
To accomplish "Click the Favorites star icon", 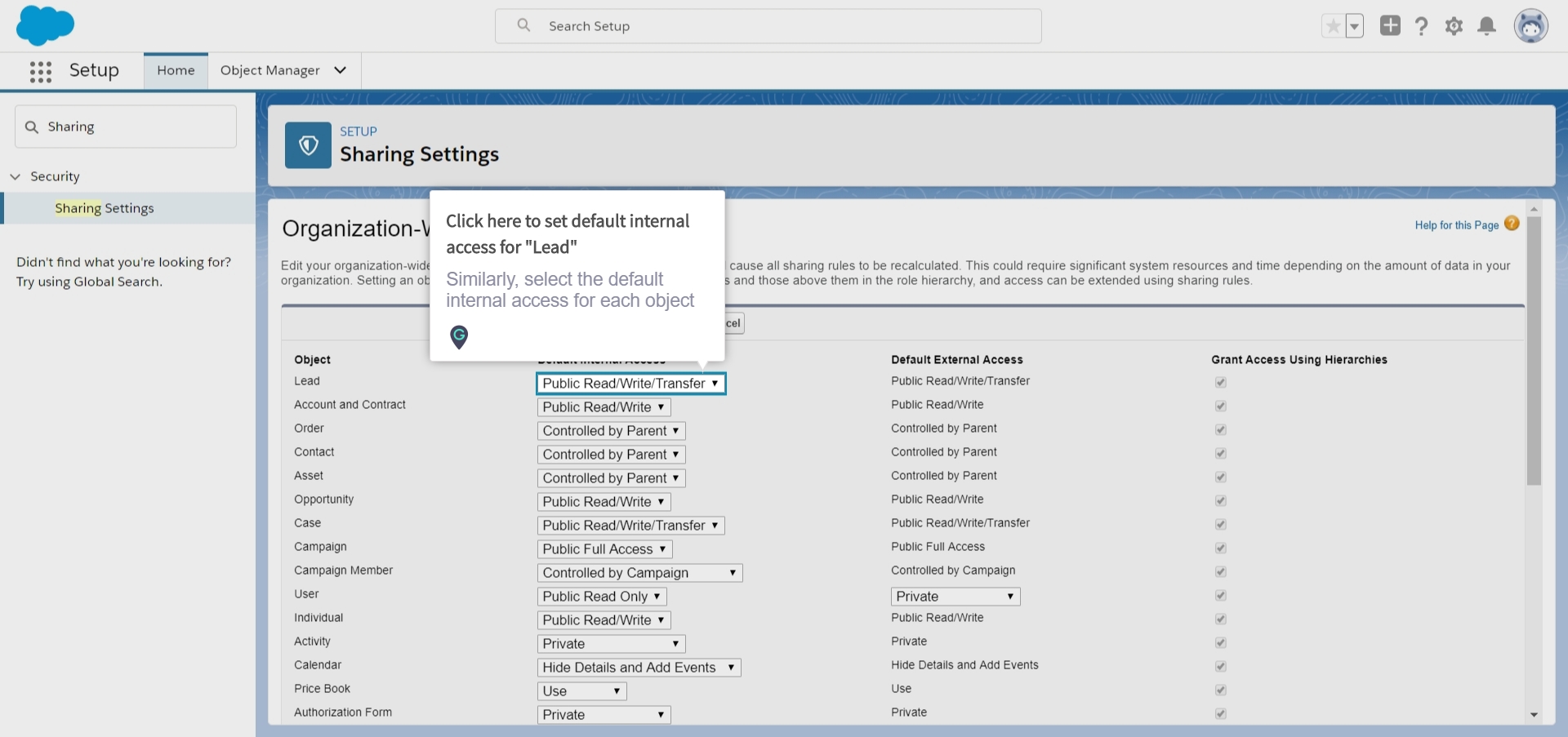I will 1333,26.
